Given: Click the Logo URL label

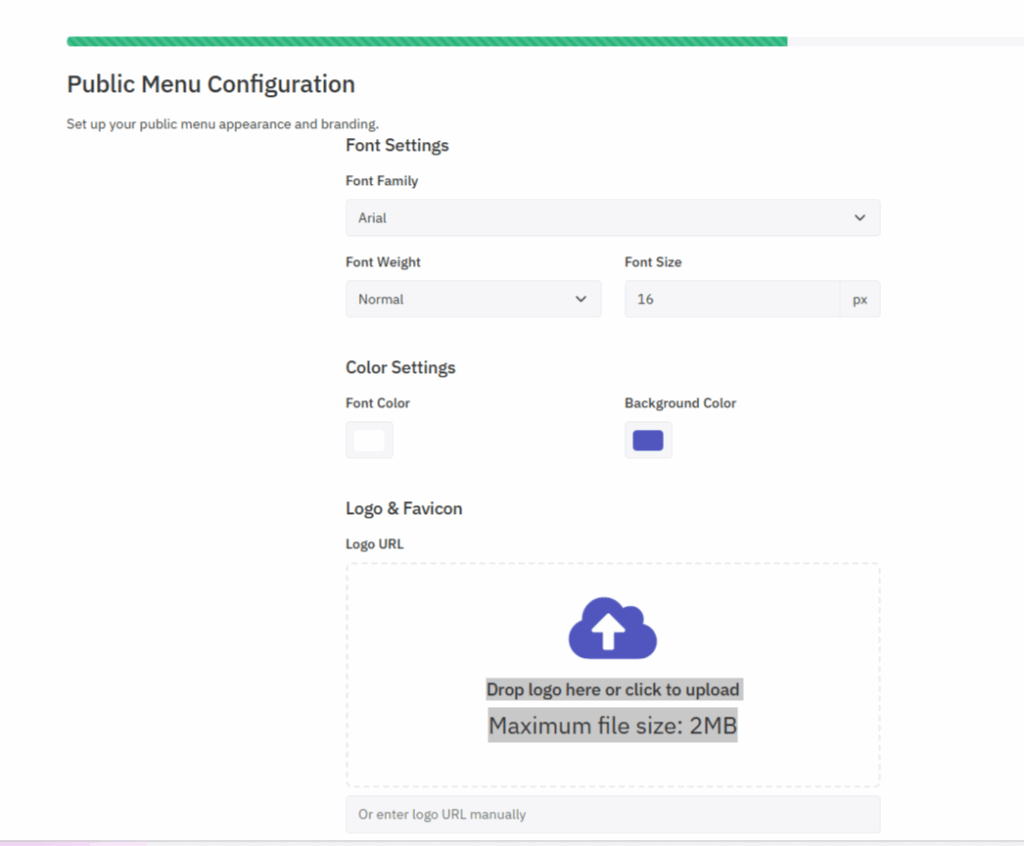Looking at the screenshot, I should (x=374, y=544).
